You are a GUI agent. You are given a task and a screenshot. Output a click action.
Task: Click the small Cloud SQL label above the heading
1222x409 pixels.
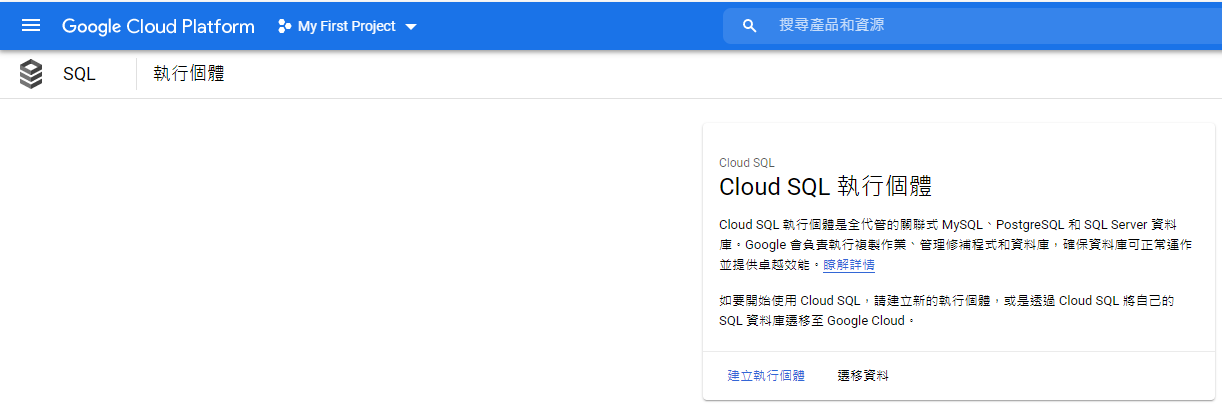click(x=747, y=163)
